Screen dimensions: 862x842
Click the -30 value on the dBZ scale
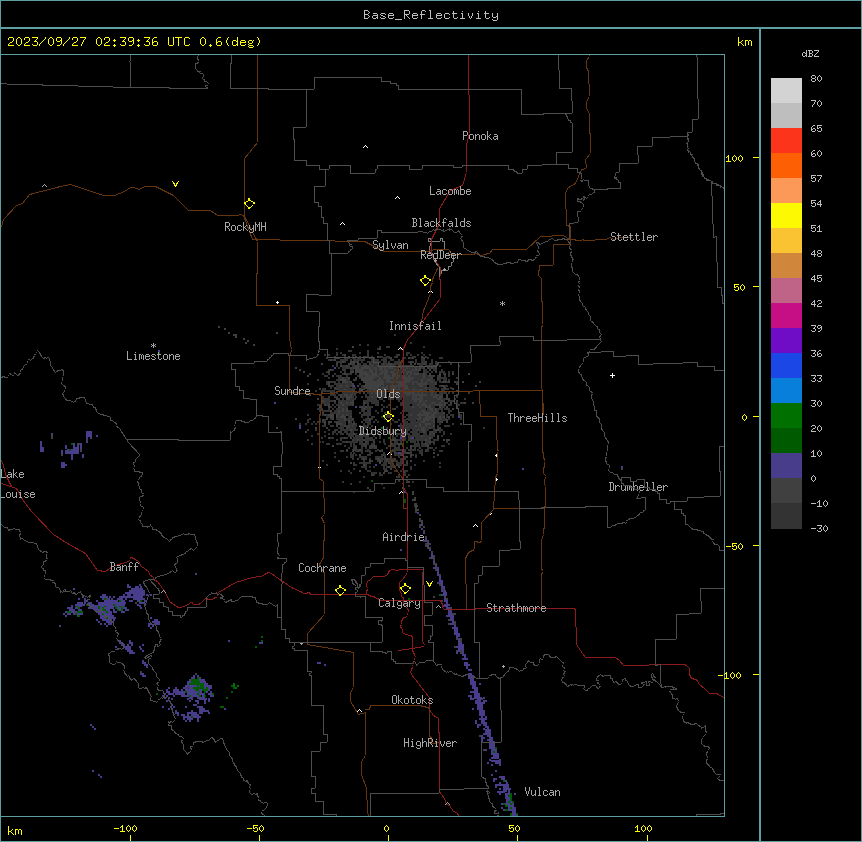click(819, 528)
